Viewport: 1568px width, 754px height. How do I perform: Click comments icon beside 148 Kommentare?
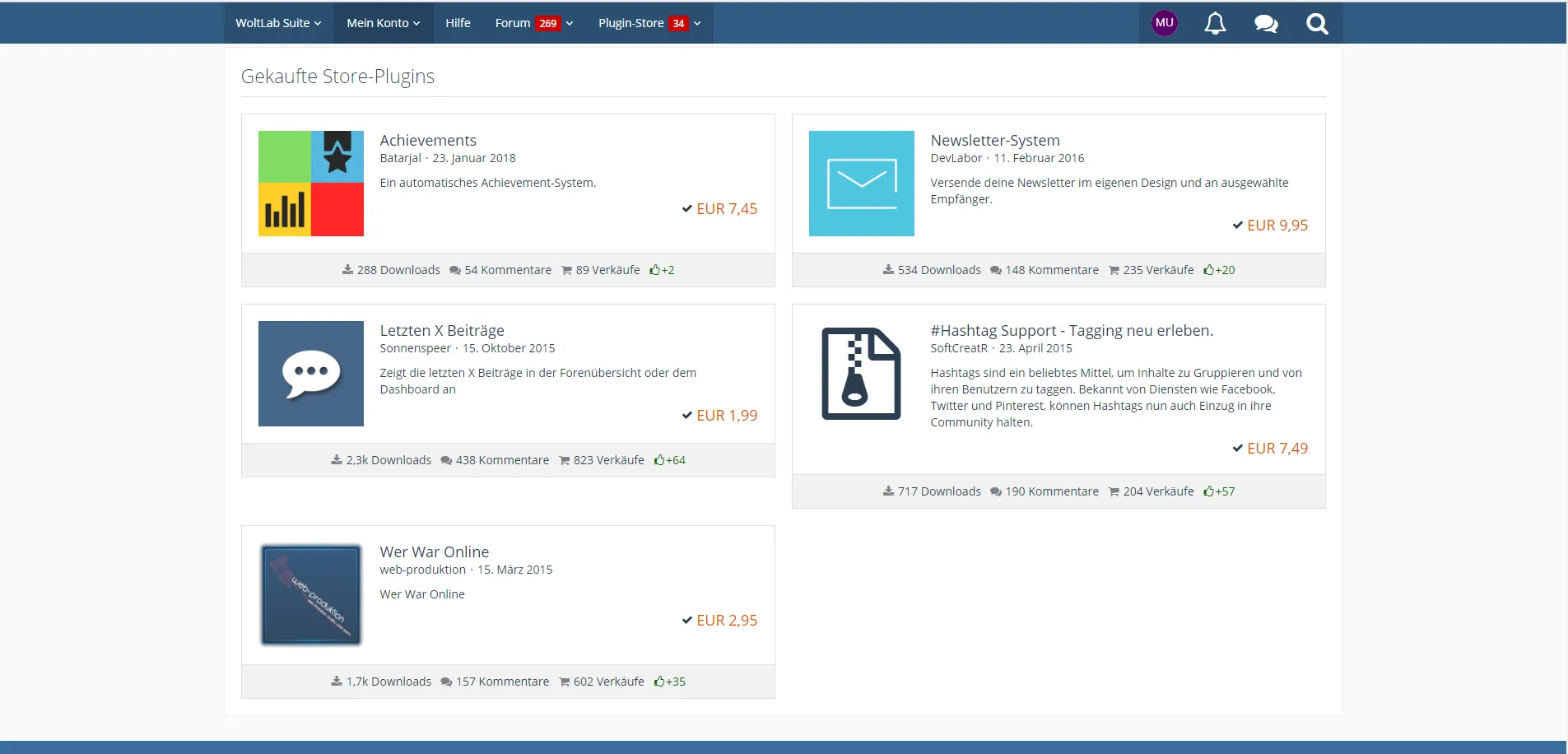pyautogui.click(x=996, y=270)
